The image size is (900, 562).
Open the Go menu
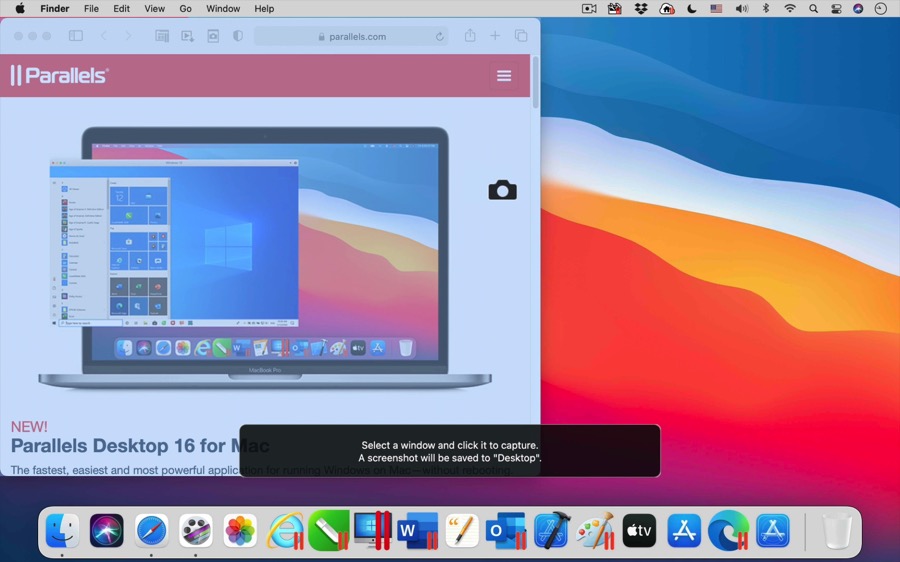coord(185,9)
